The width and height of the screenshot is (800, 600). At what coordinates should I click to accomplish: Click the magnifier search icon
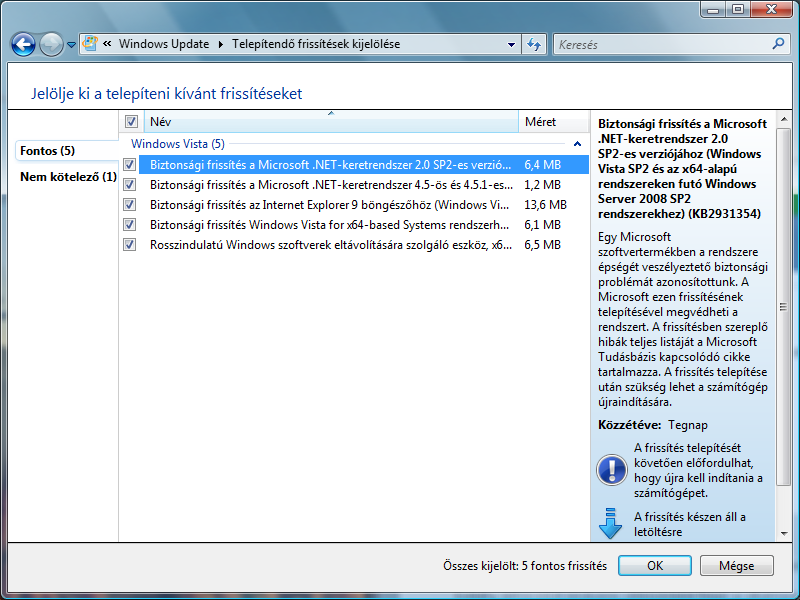click(778, 44)
